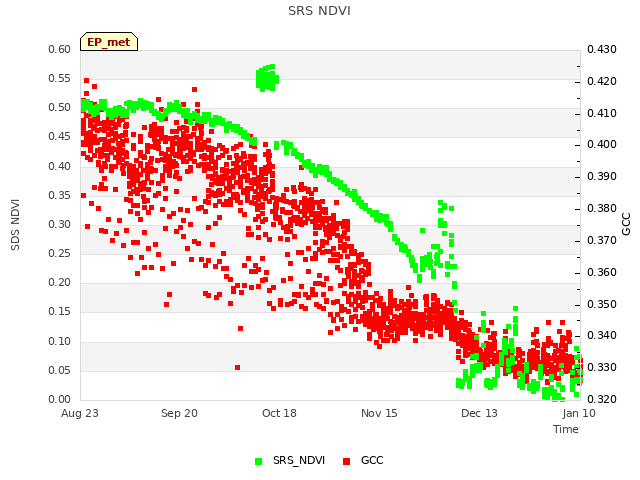Click the 0.60 left axis value

pyautogui.click(x=60, y=49)
